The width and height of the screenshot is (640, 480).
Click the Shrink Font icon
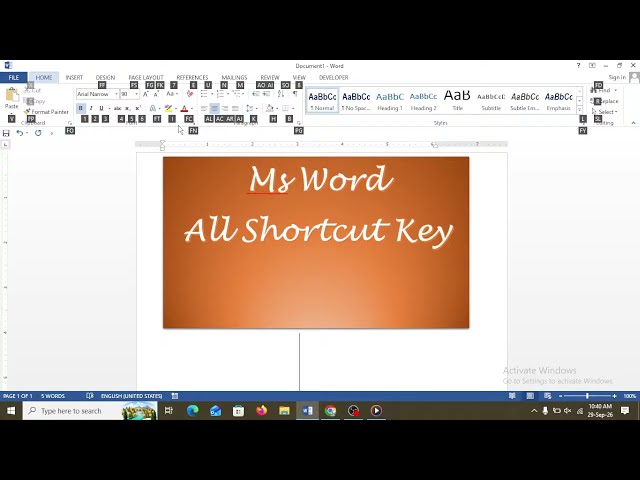pyautogui.click(x=156, y=94)
